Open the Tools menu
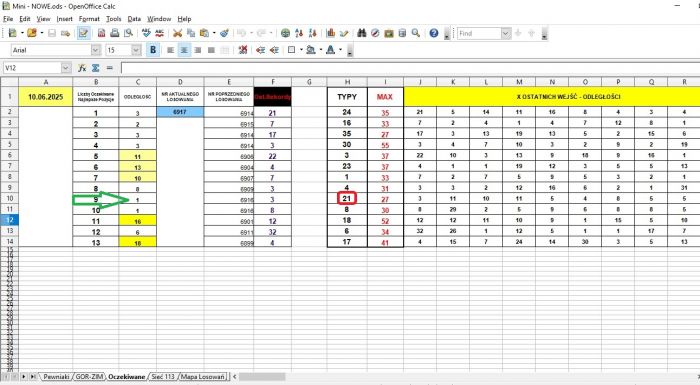The width and height of the screenshot is (700, 385). pyautogui.click(x=113, y=19)
